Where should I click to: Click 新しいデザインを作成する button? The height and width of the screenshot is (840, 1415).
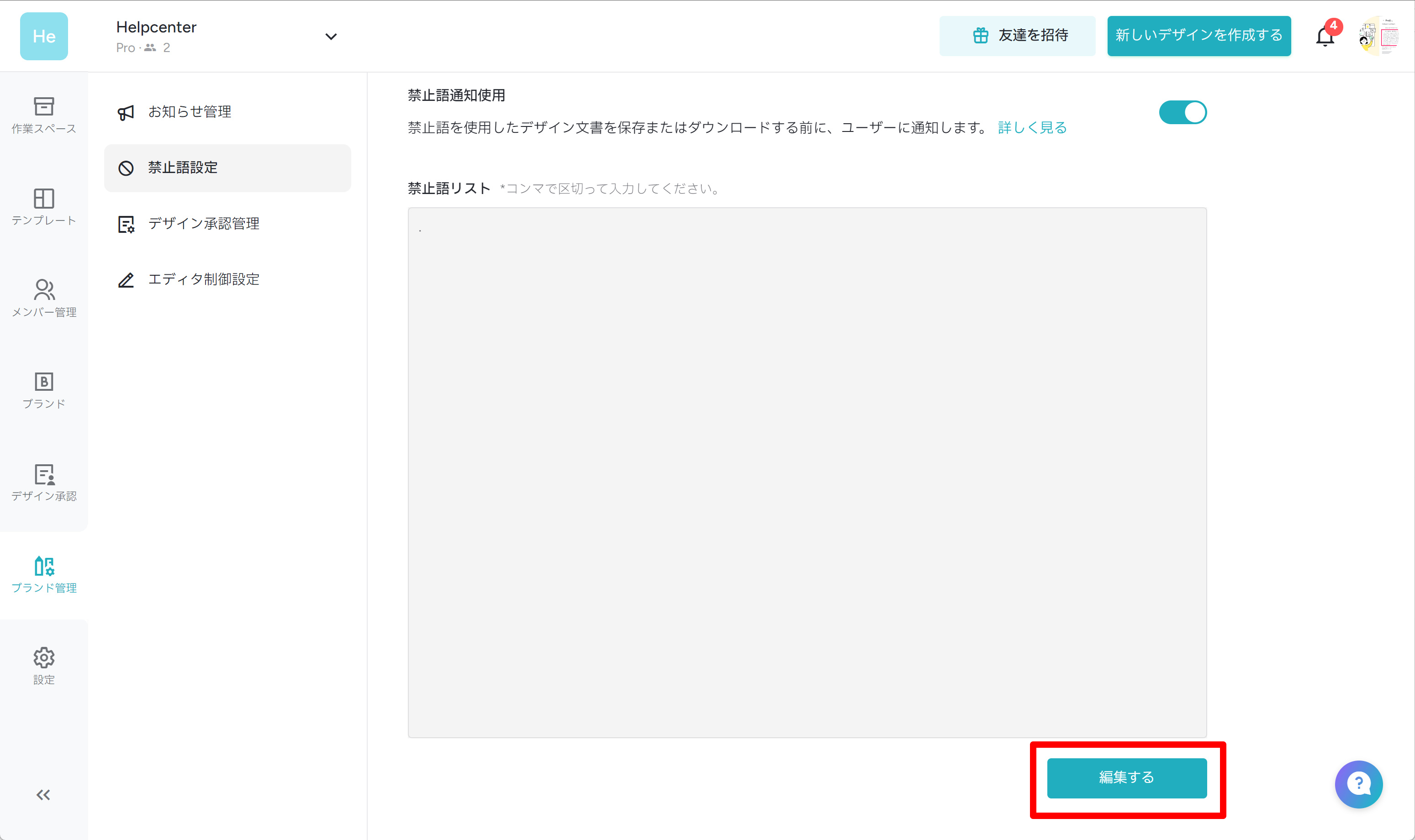[1199, 36]
